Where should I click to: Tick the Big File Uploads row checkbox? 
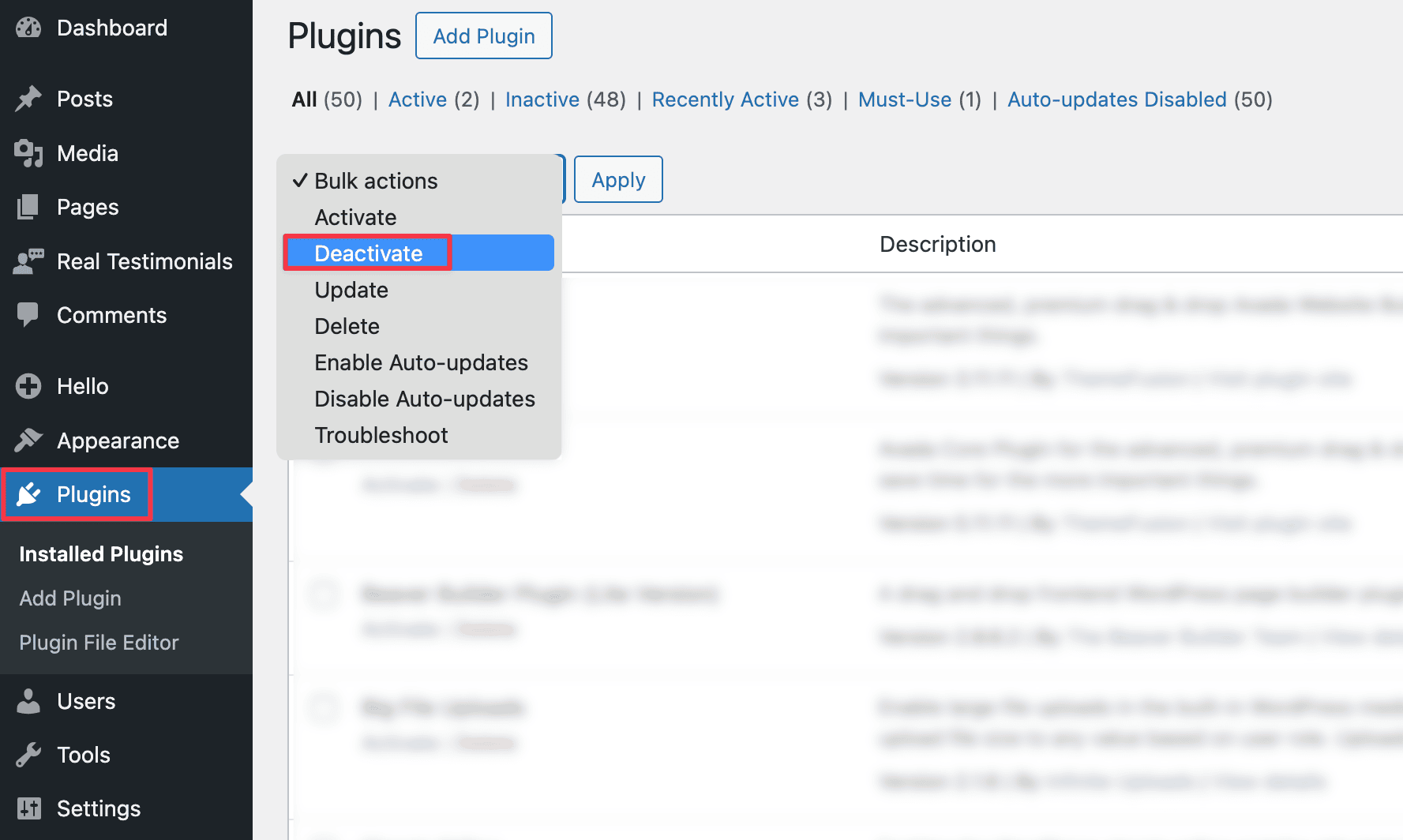point(324,707)
